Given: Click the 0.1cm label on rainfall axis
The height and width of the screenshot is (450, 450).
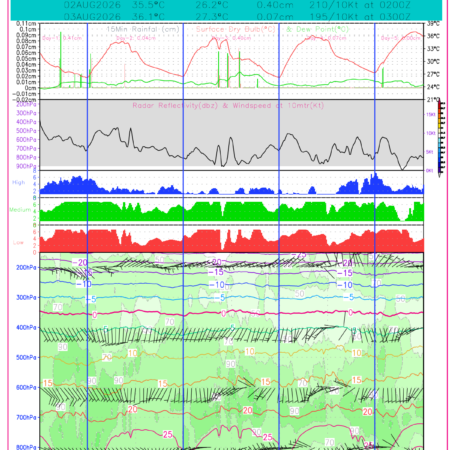Looking at the screenshot, I should (x=28, y=29).
